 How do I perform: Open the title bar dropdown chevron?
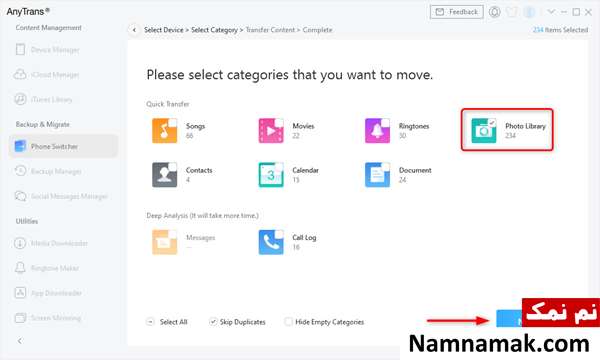click(x=551, y=12)
